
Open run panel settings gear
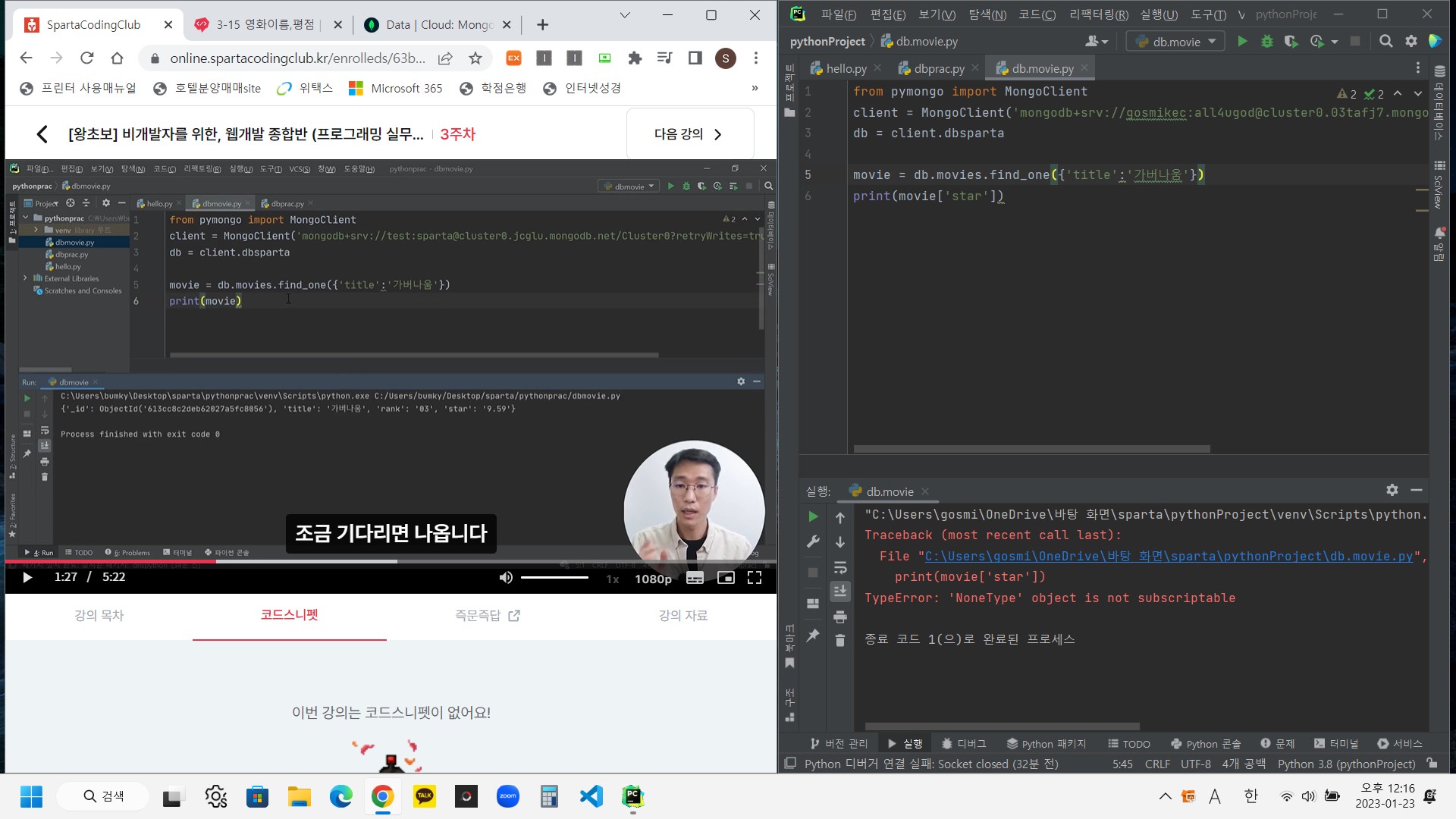[x=1392, y=490]
